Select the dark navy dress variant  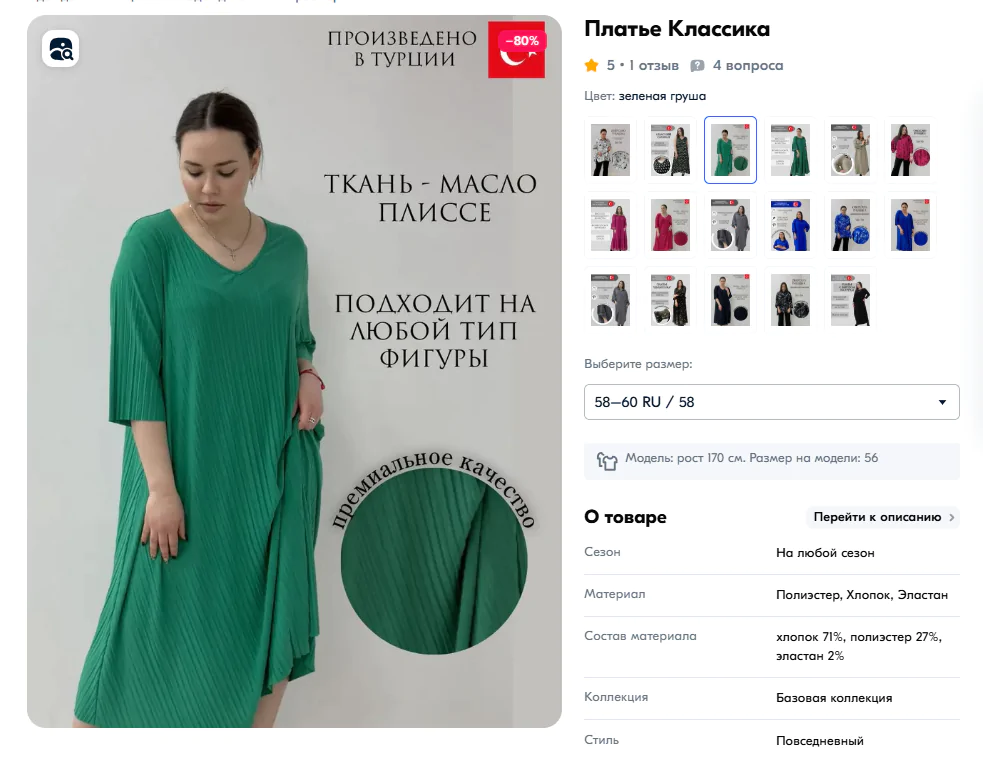point(730,300)
